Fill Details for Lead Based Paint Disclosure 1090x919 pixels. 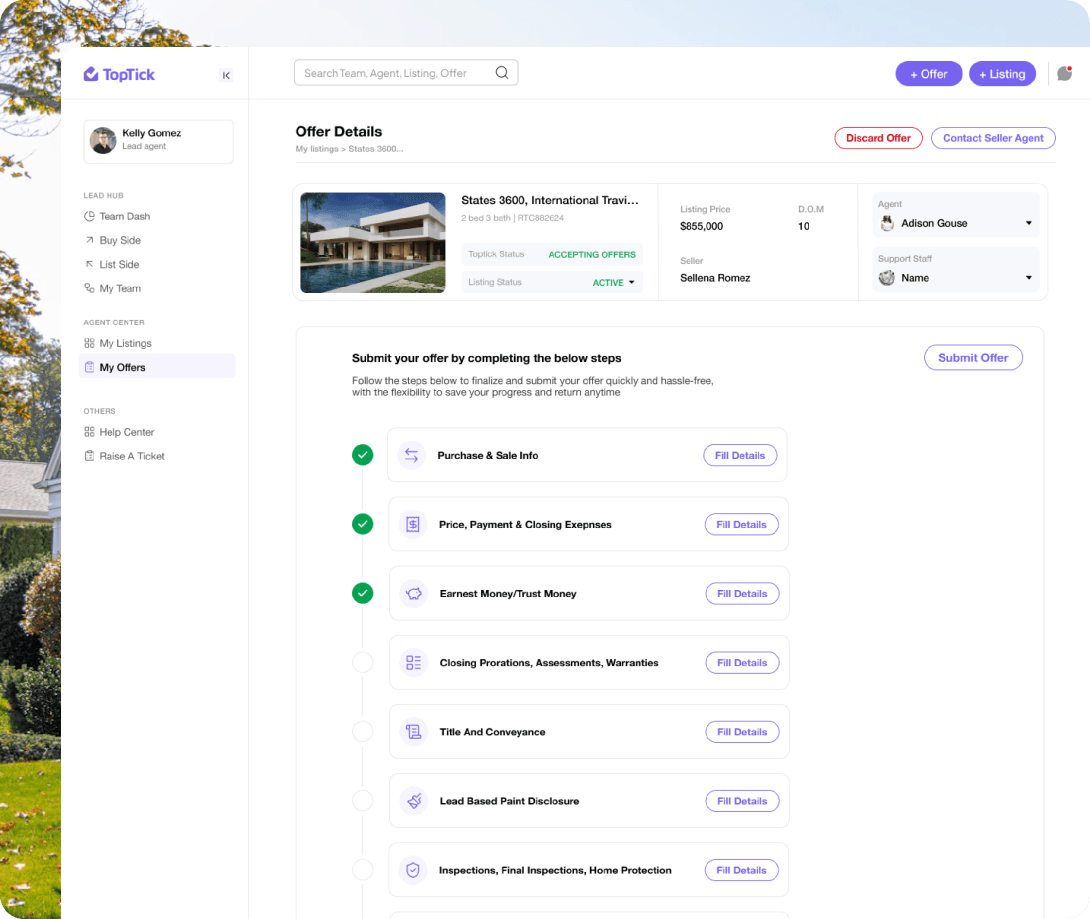coord(742,801)
